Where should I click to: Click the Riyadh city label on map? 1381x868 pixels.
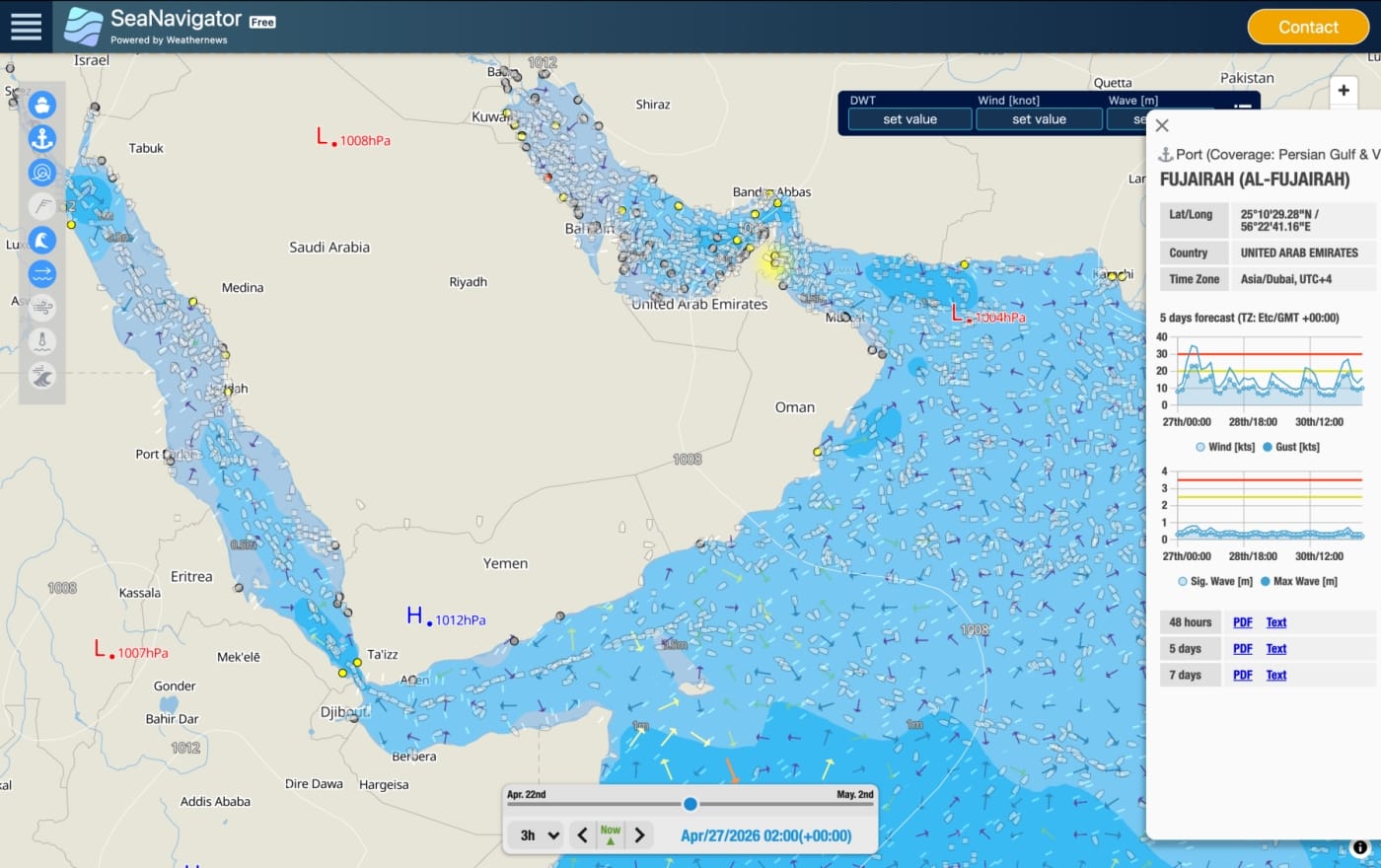click(x=469, y=282)
